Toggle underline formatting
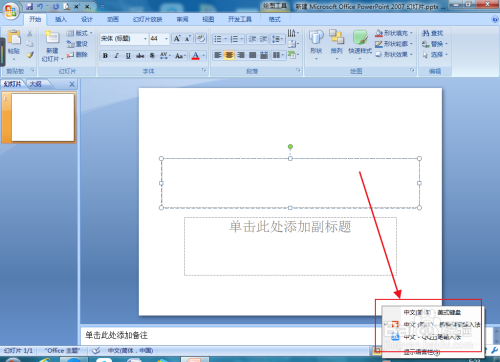Screen dimensions: 500x362 click(x=128, y=56)
